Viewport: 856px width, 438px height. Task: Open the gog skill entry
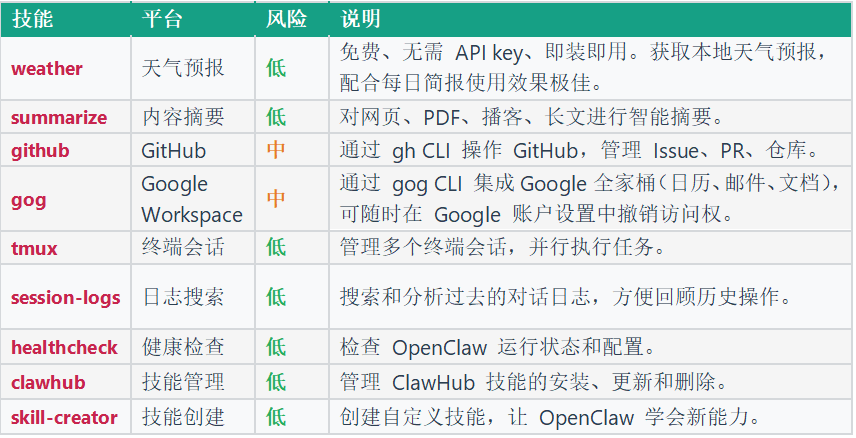tap(28, 200)
